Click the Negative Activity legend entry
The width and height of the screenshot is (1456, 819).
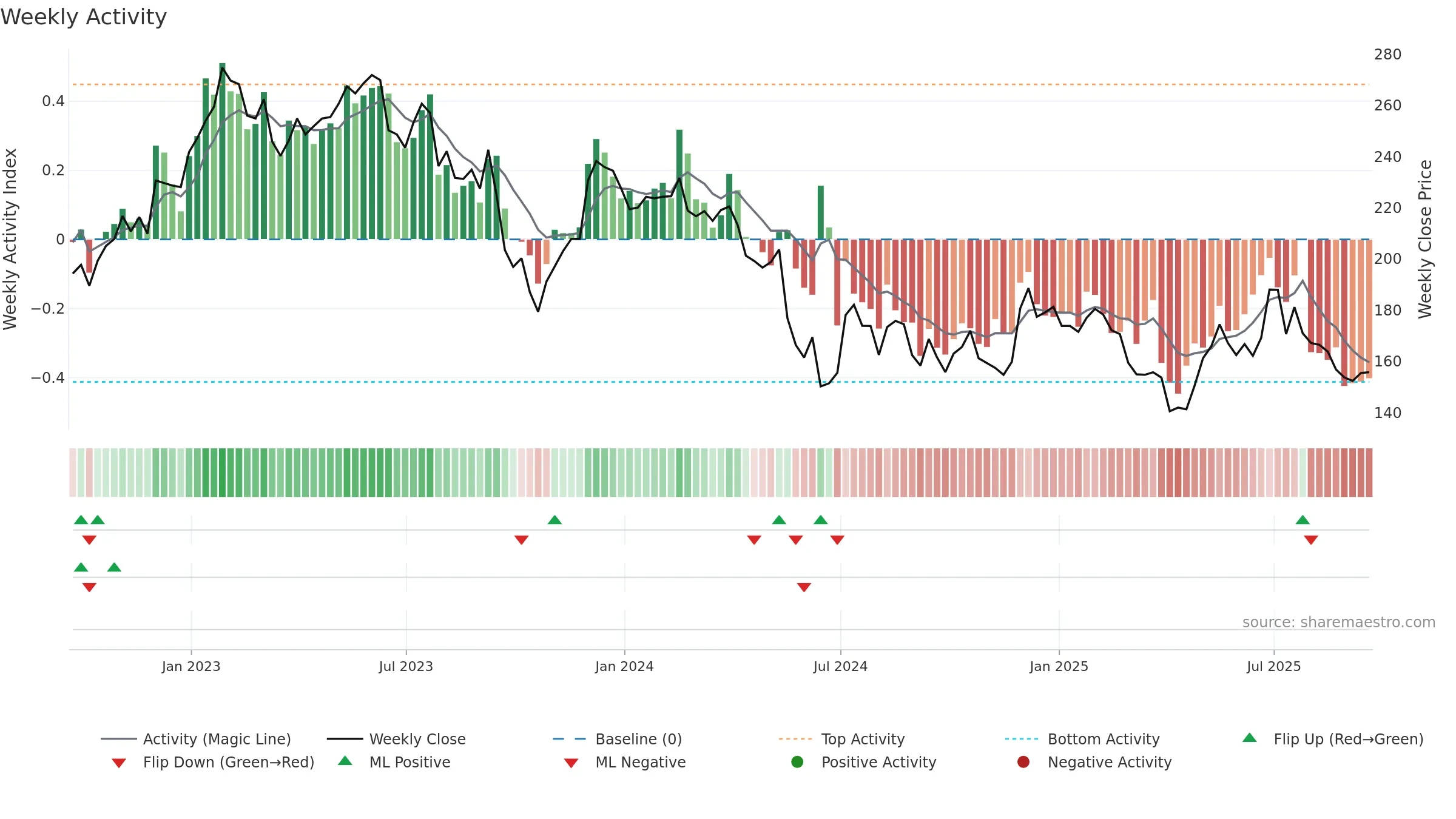(x=1094, y=762)
